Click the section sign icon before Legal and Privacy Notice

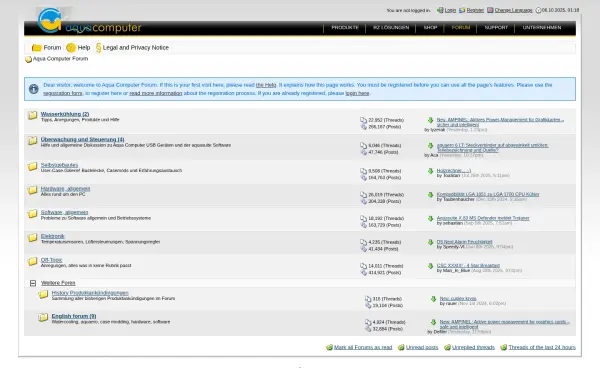point(98,47)
